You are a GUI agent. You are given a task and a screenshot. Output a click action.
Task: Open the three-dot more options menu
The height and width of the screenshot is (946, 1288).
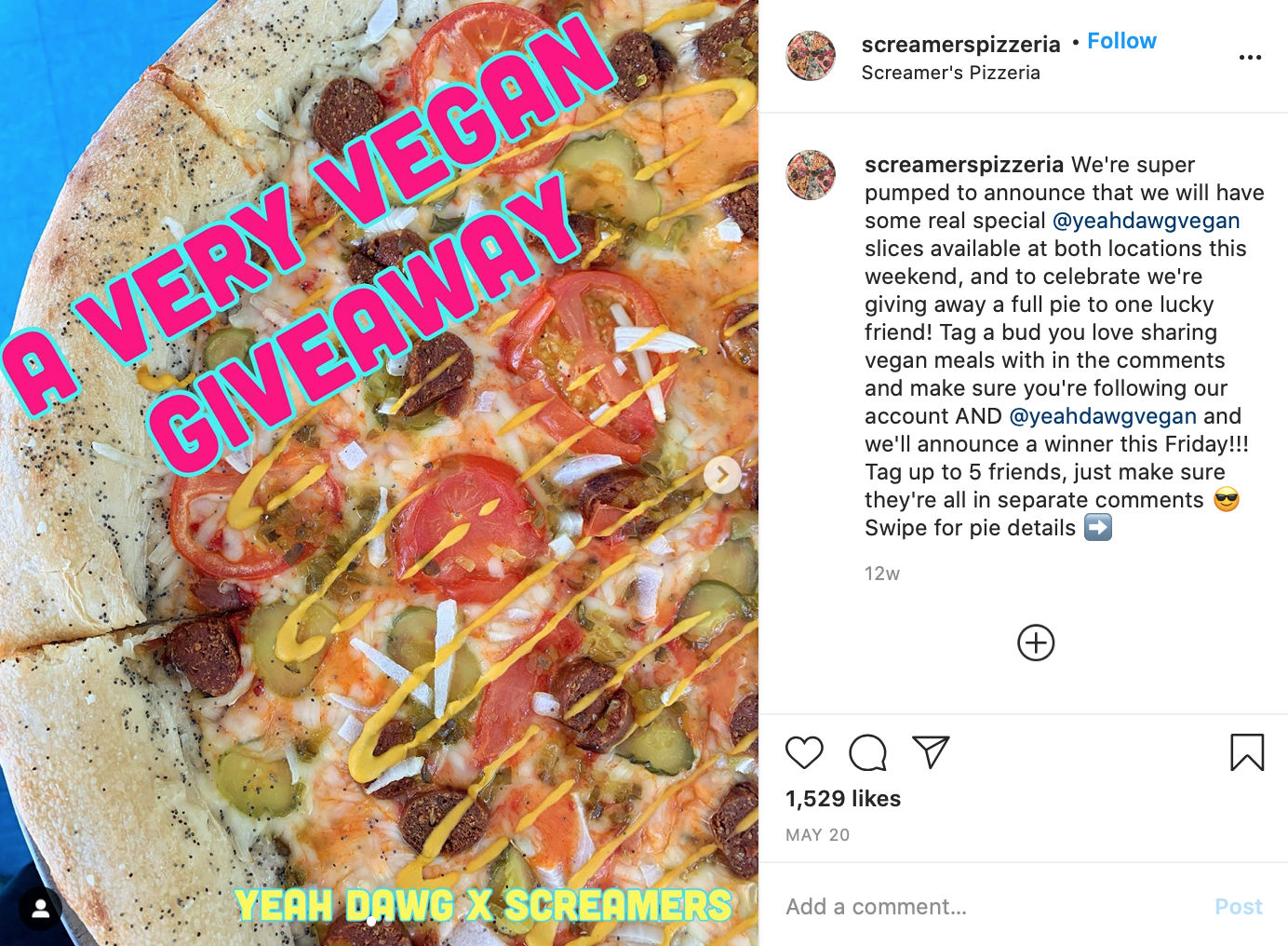click(1250, 58)
